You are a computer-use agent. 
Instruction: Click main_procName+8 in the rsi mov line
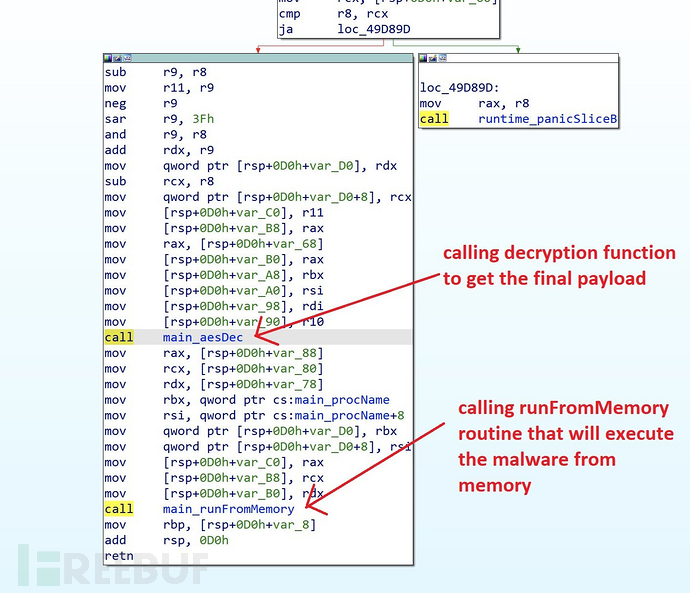click(349, 415)
